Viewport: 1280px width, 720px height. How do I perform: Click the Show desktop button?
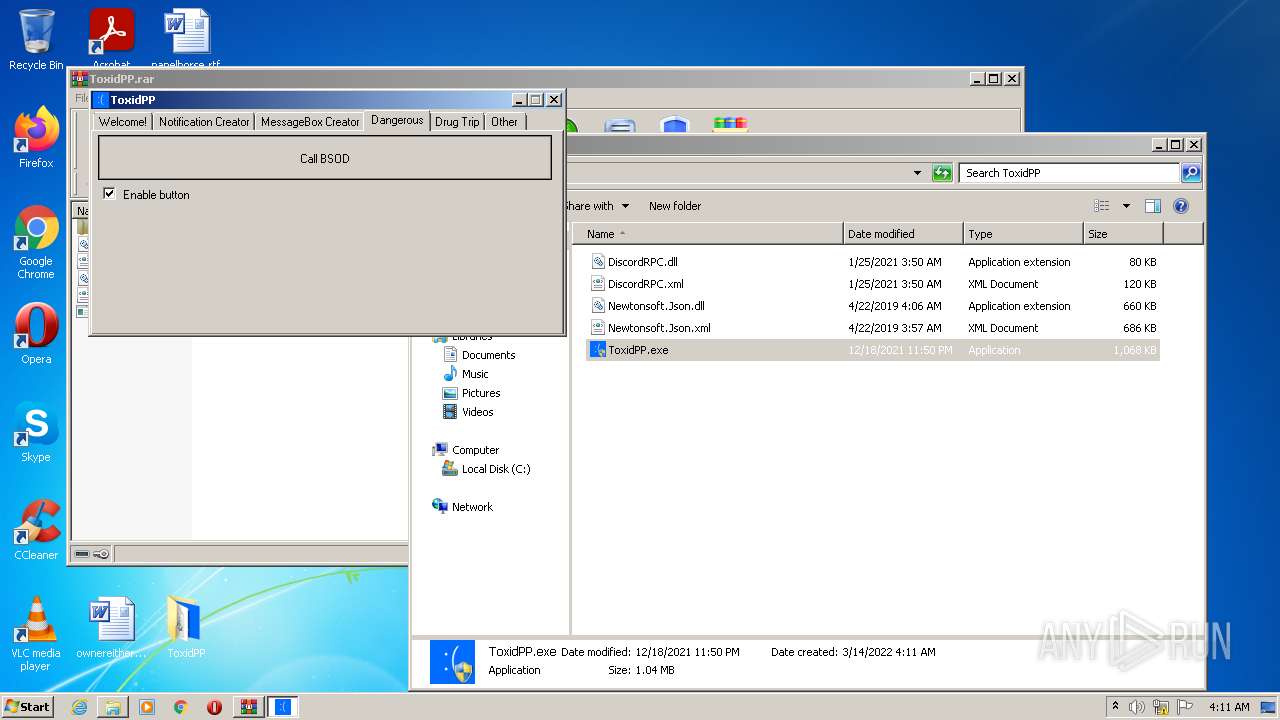pyautogui.click(x=1268, y=707)
